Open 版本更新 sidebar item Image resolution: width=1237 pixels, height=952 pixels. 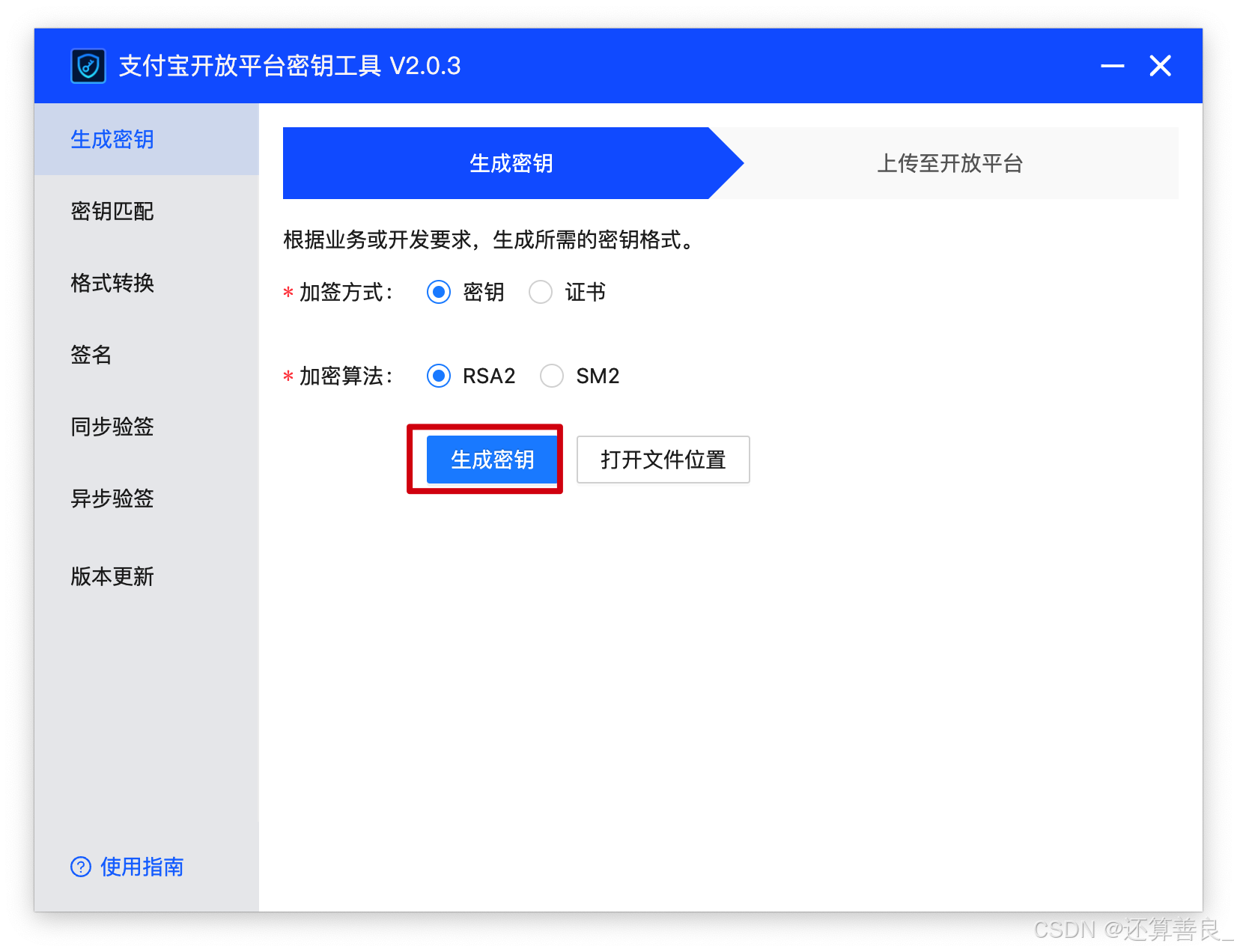pos(147,576)
